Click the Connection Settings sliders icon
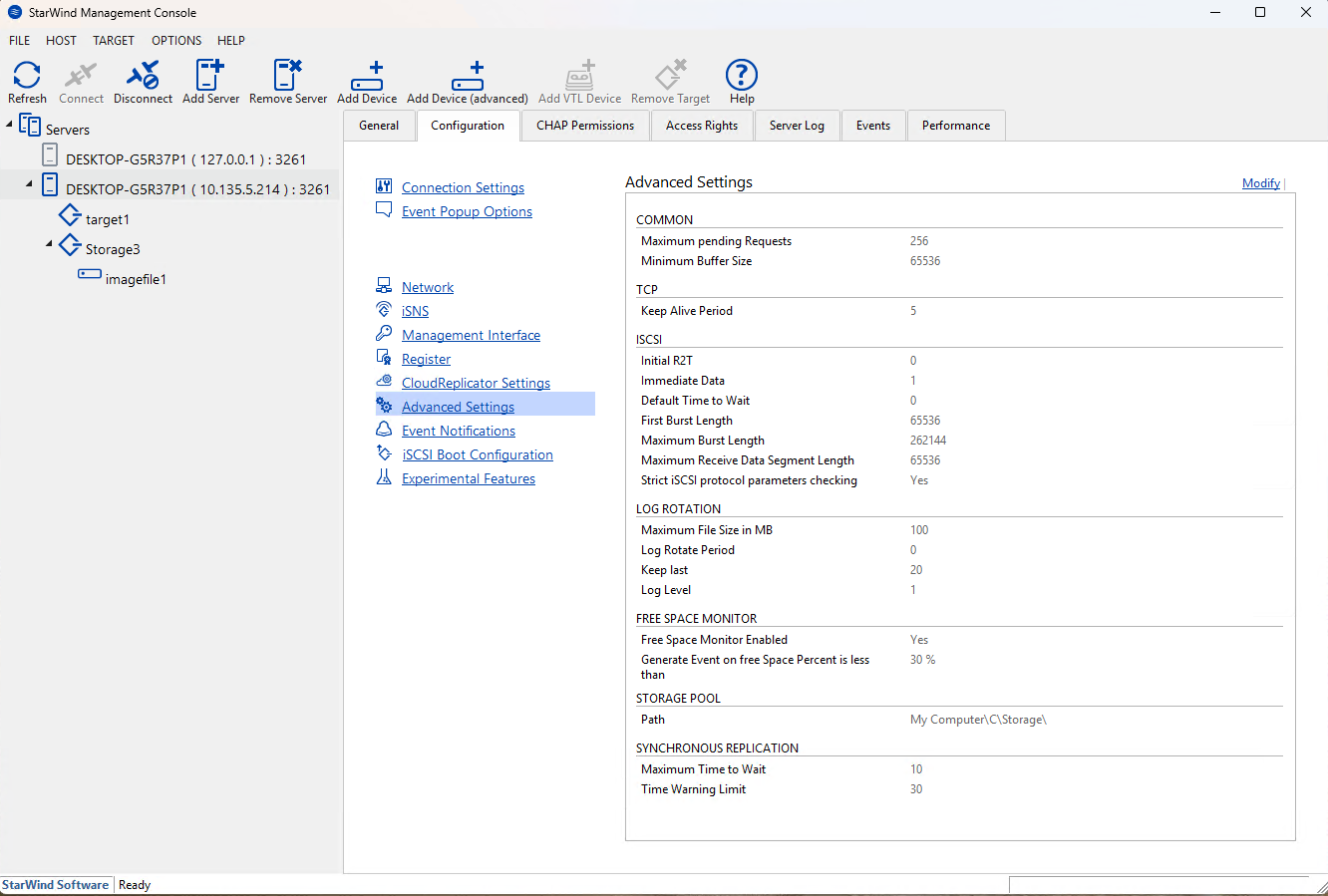 click(384, 186)
